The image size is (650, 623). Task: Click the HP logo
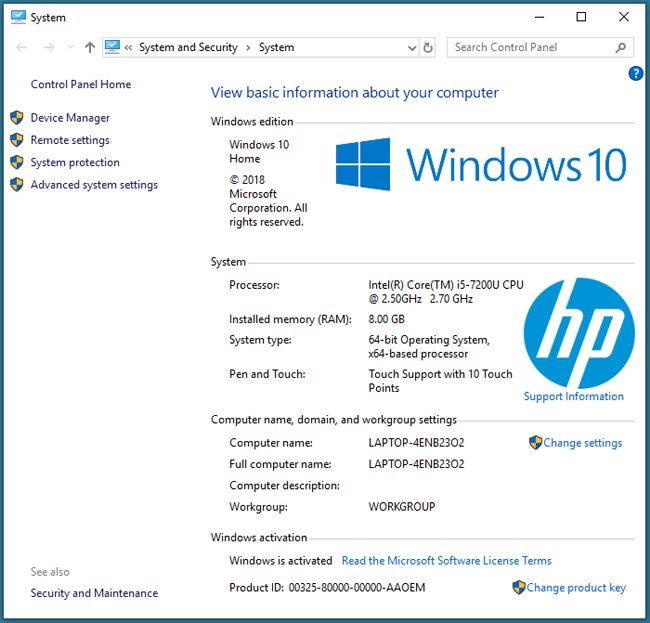point(579,333)
